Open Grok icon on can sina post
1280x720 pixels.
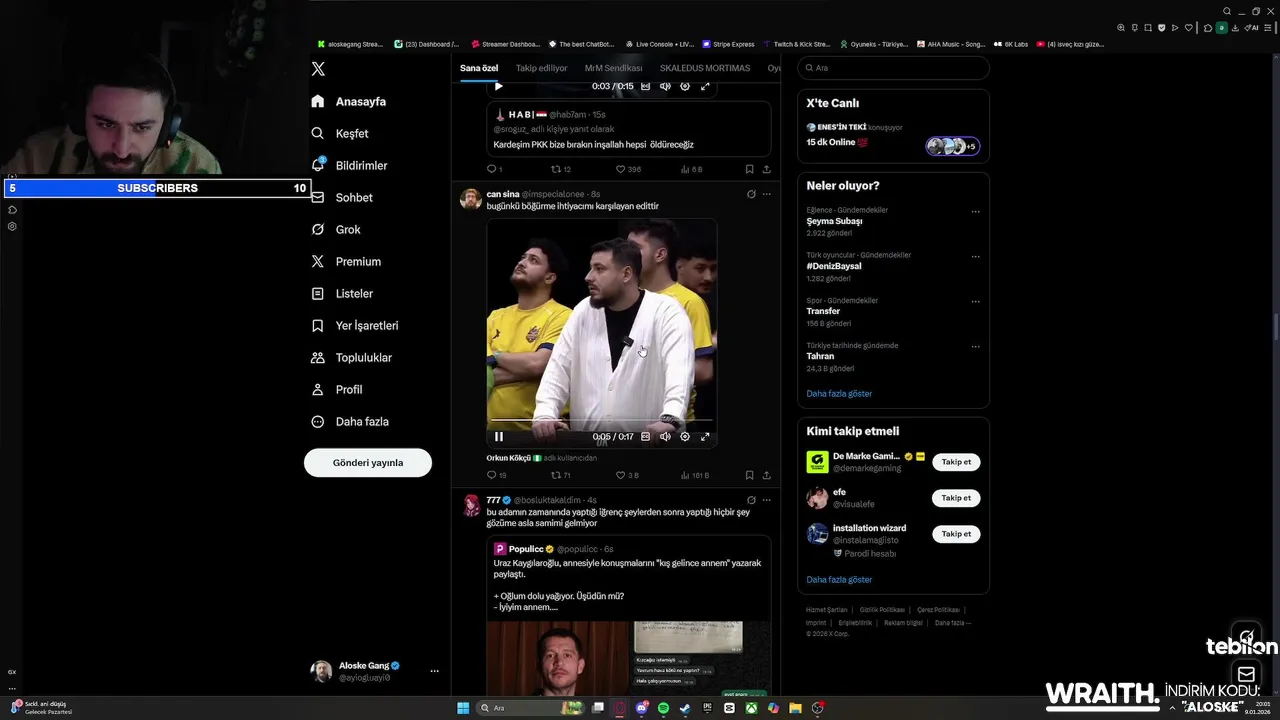click(751, 194)
